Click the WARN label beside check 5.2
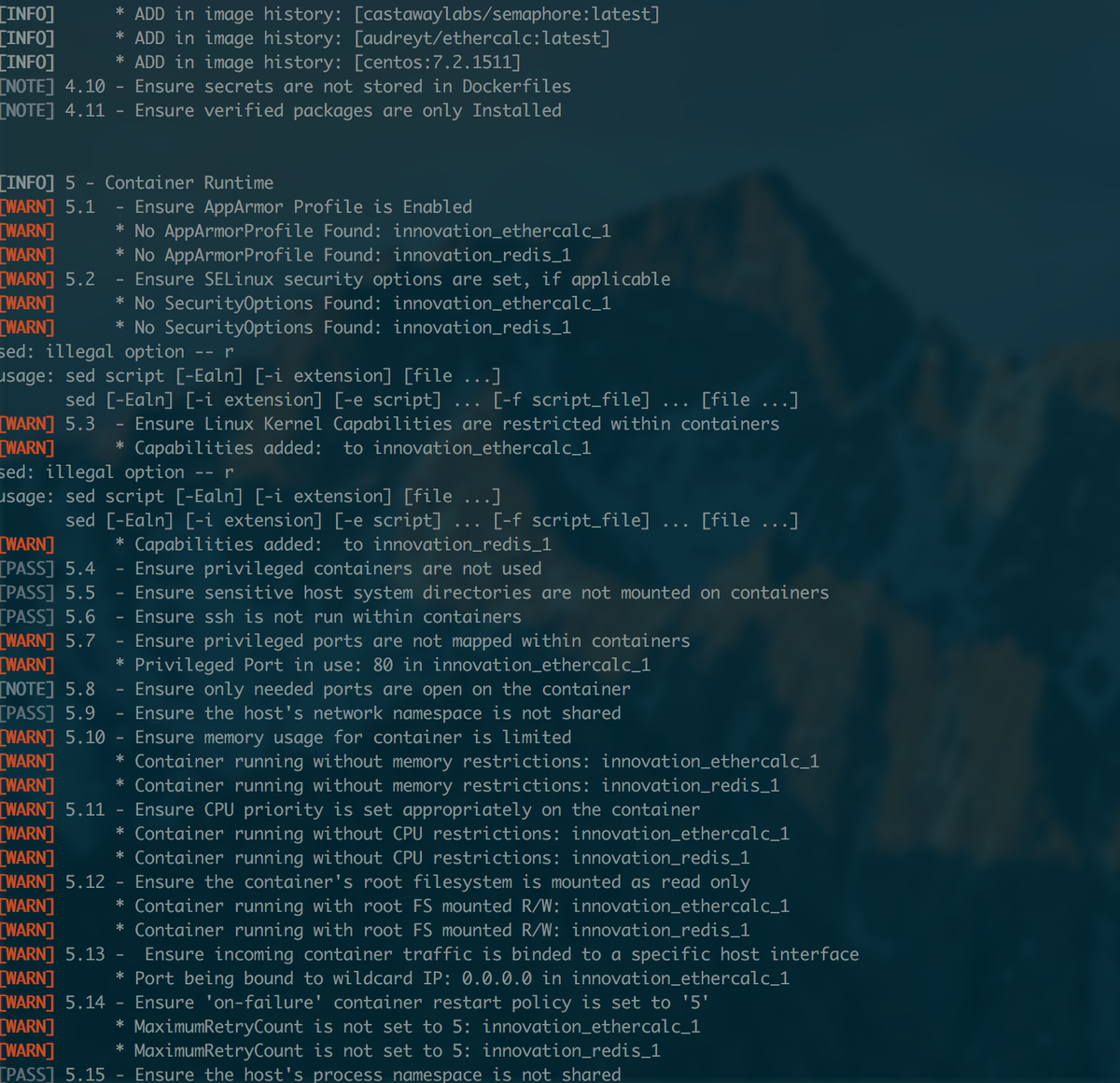The image size is (1120, 1083). (27, 278)
